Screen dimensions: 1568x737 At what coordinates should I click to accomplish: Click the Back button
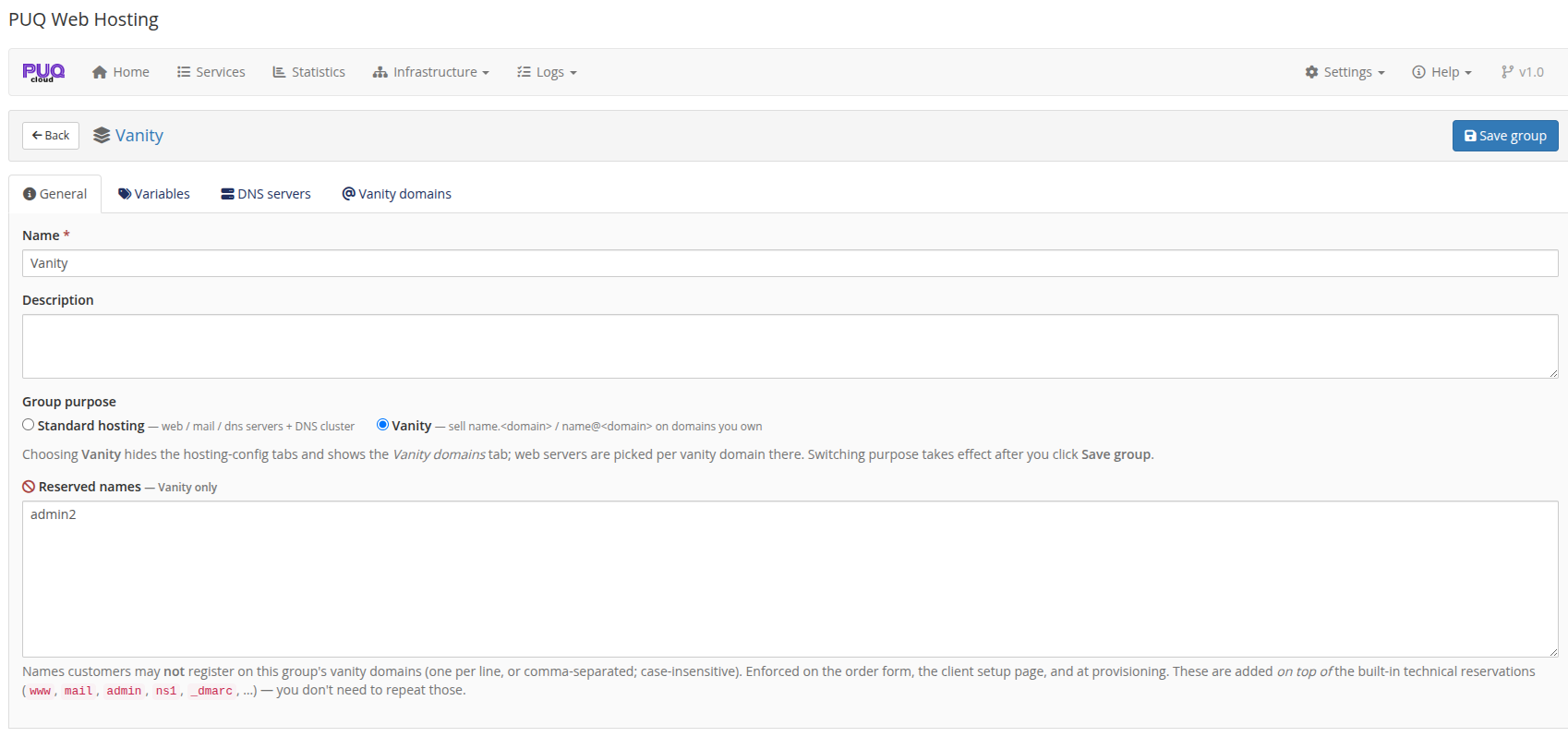pyautogui.click(x=51, y=136)
